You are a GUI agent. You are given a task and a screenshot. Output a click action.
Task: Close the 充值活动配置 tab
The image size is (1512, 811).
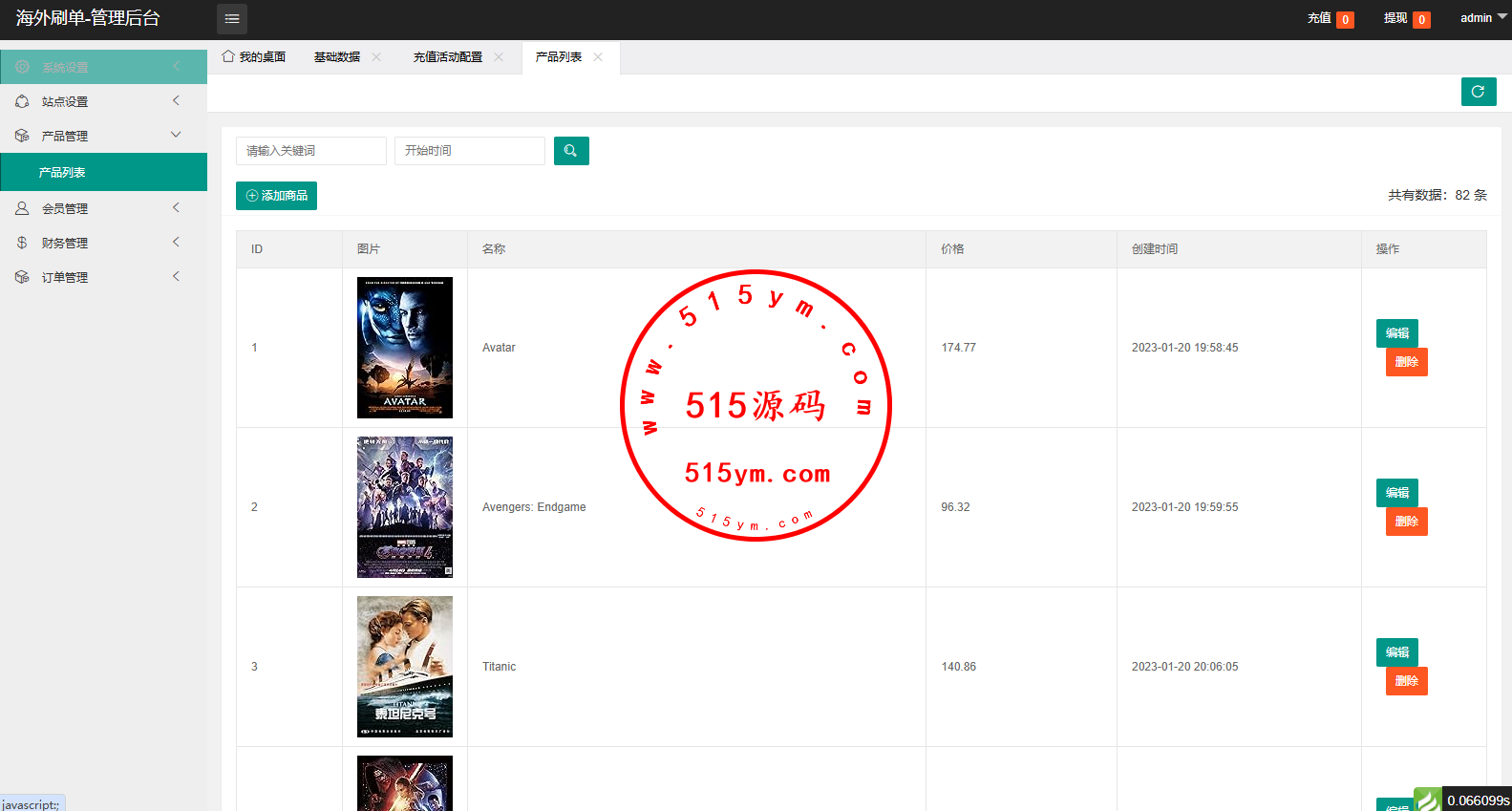click(x=499, y=57)
